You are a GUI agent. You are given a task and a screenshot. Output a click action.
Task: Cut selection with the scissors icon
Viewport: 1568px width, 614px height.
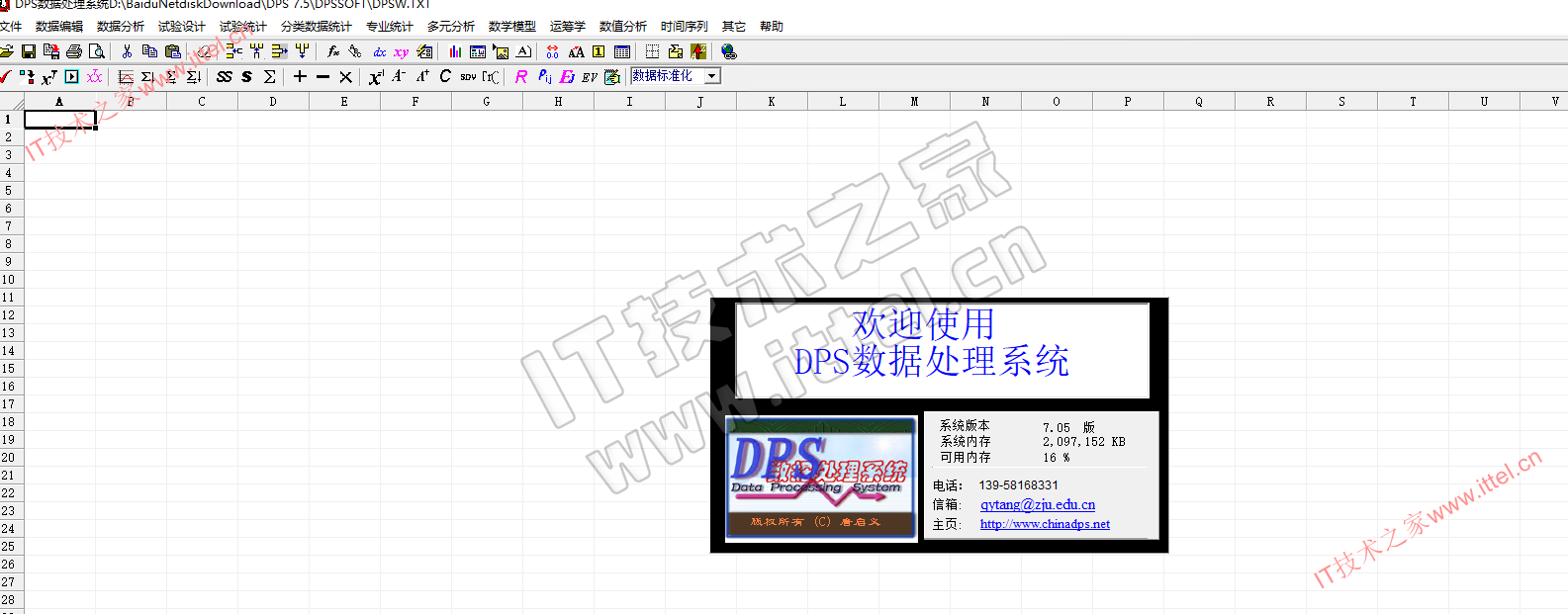(127, 51)
